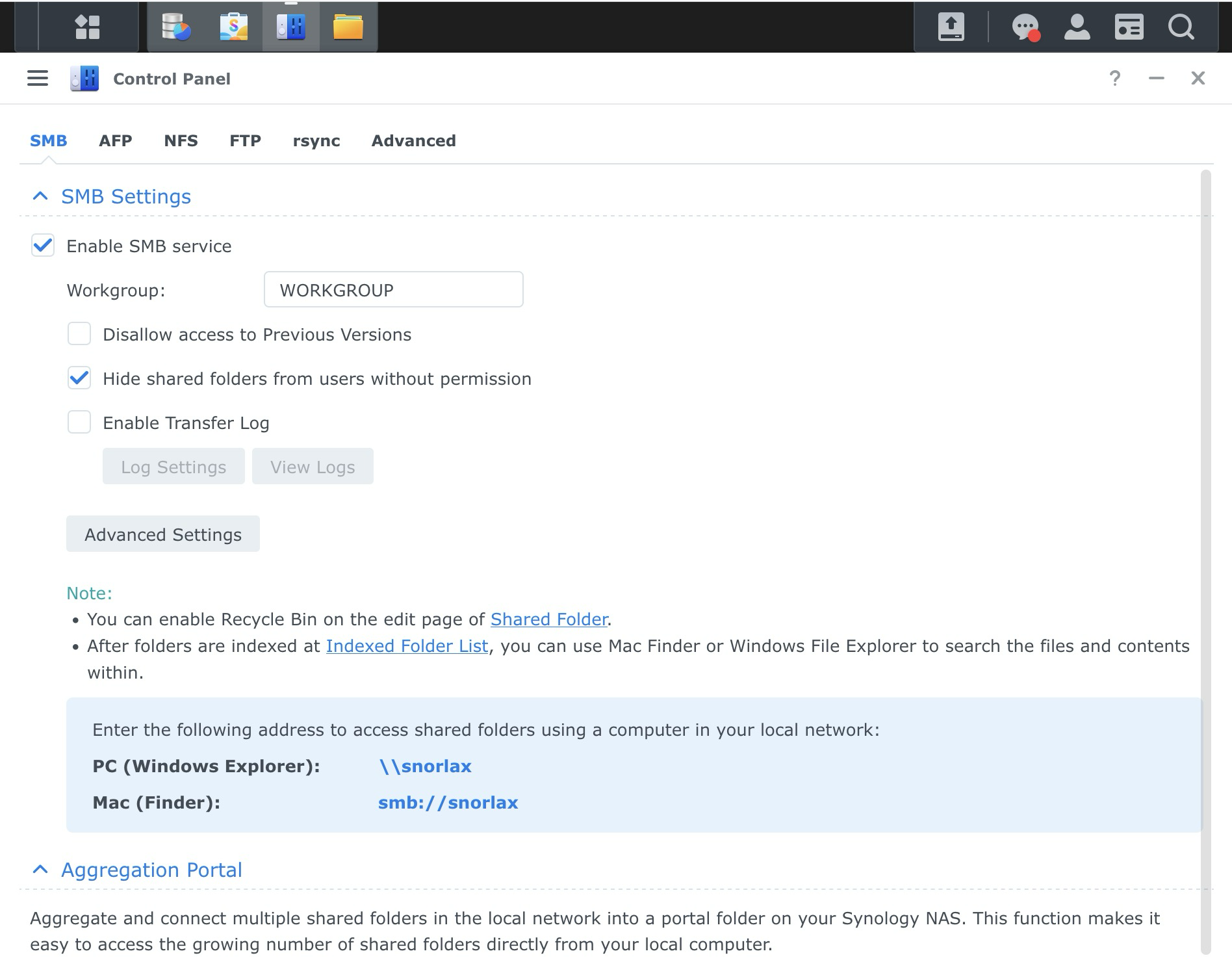Enable the Transfer Log checkbox

click(x=79, y=422)
